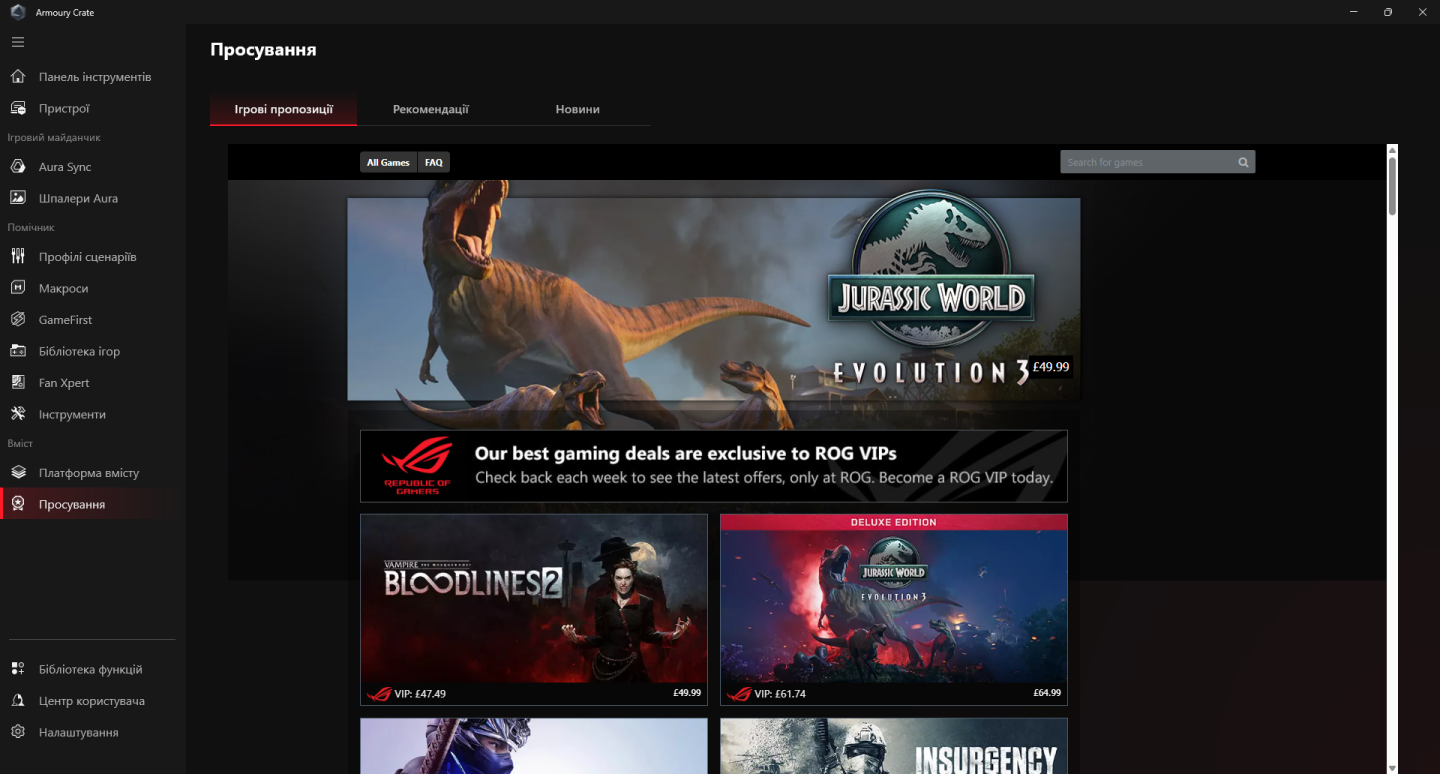1440x774 pixels.
Task: Click the page vertical scrollbar thumb
Action: pos(1392,186)
